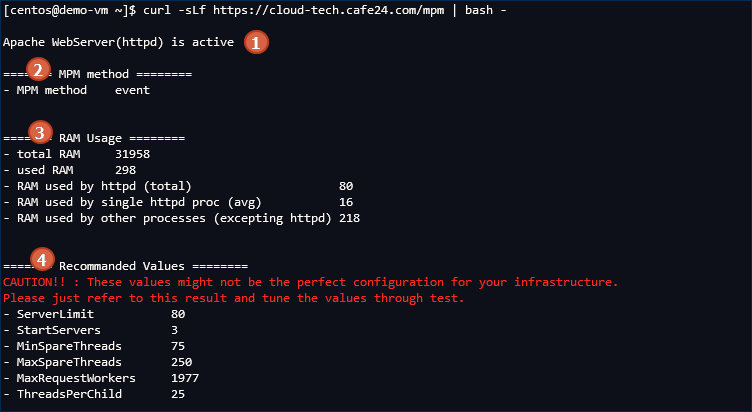Click the [centos@demo-vm ~]$ shell prompt
The height and width of the screenshot is (412, 752).
click(x=70, y=9)
